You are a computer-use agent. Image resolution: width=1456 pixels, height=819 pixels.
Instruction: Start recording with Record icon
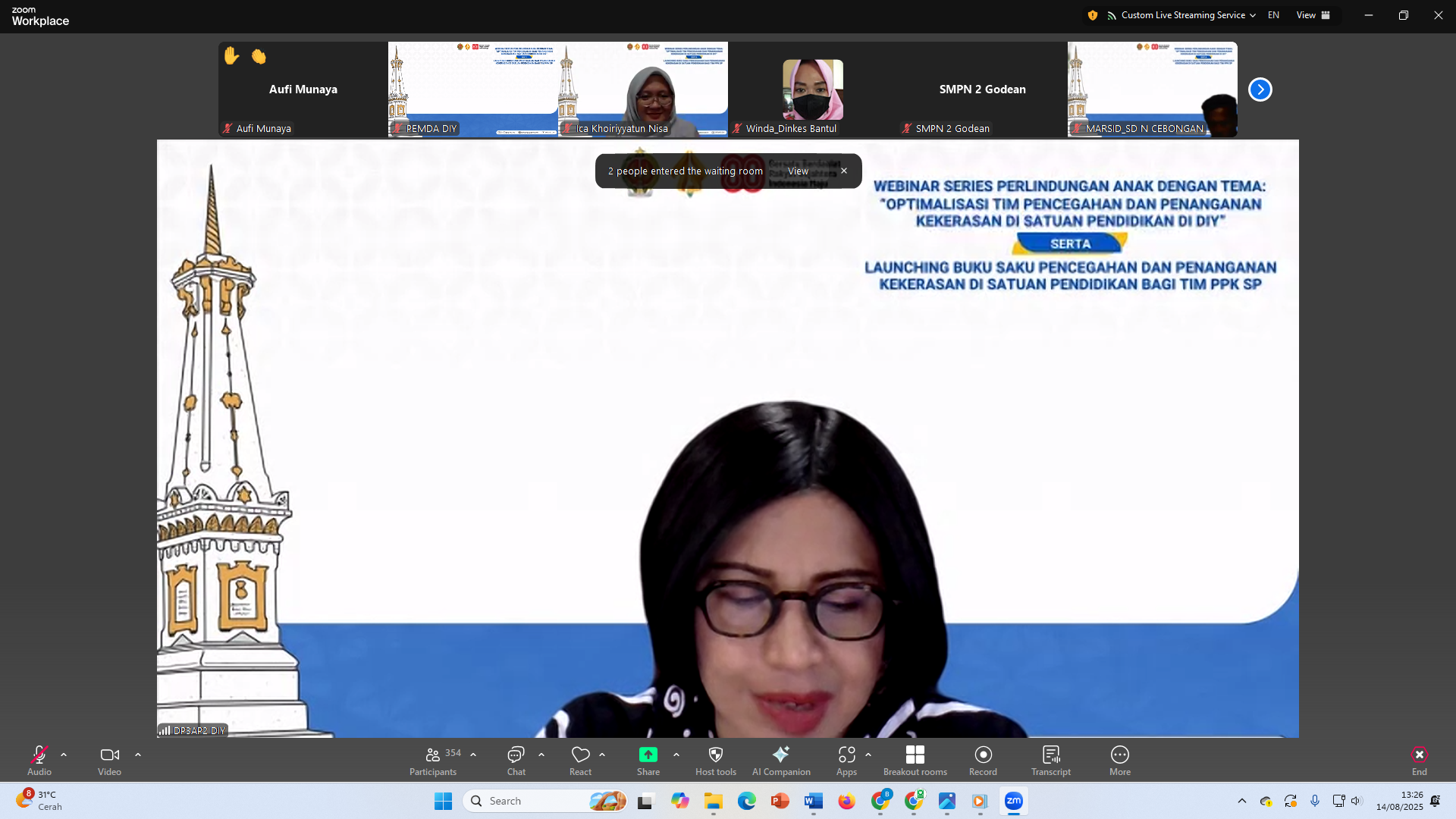pos(983,755)
